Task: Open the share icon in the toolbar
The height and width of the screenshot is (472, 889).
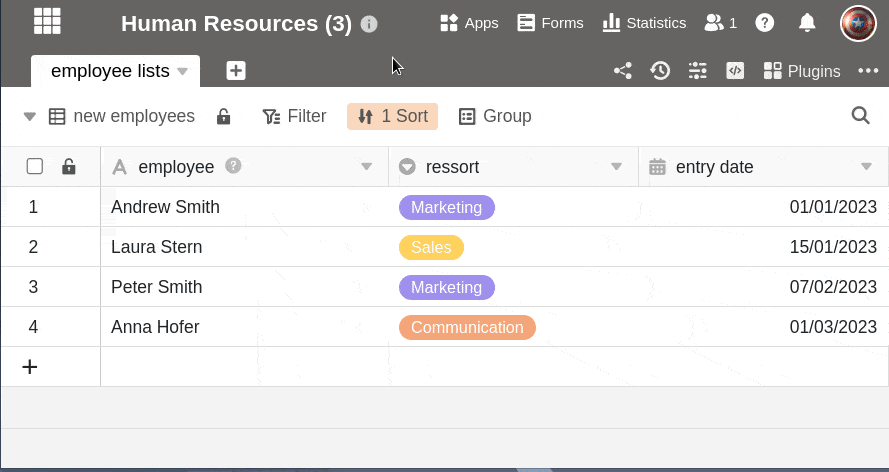Action: [x=622, y=71]
